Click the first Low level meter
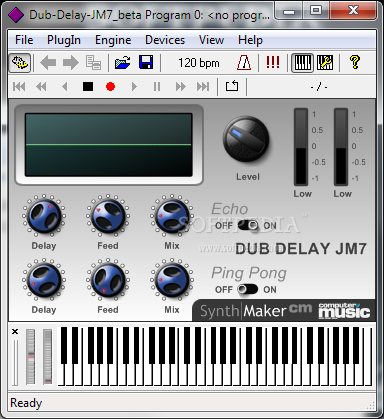The image size is (384, 419). [x=301, y=147]
